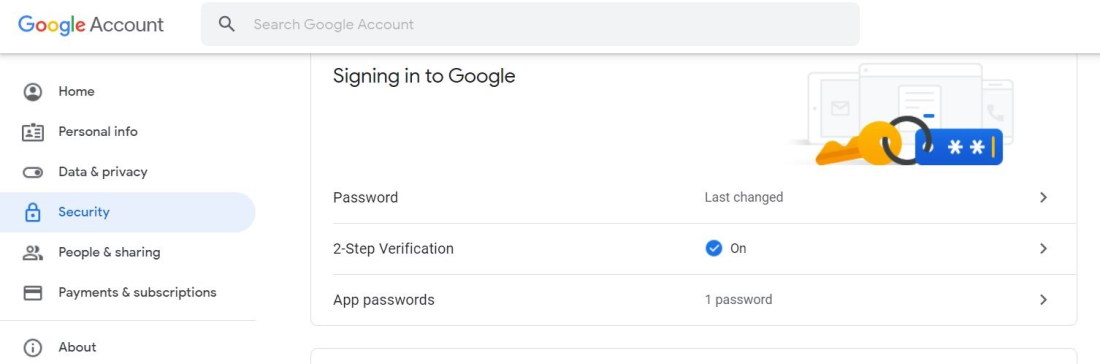The image size is (1100, 364).
Task: Open the Password settings row
Action: 693,198
